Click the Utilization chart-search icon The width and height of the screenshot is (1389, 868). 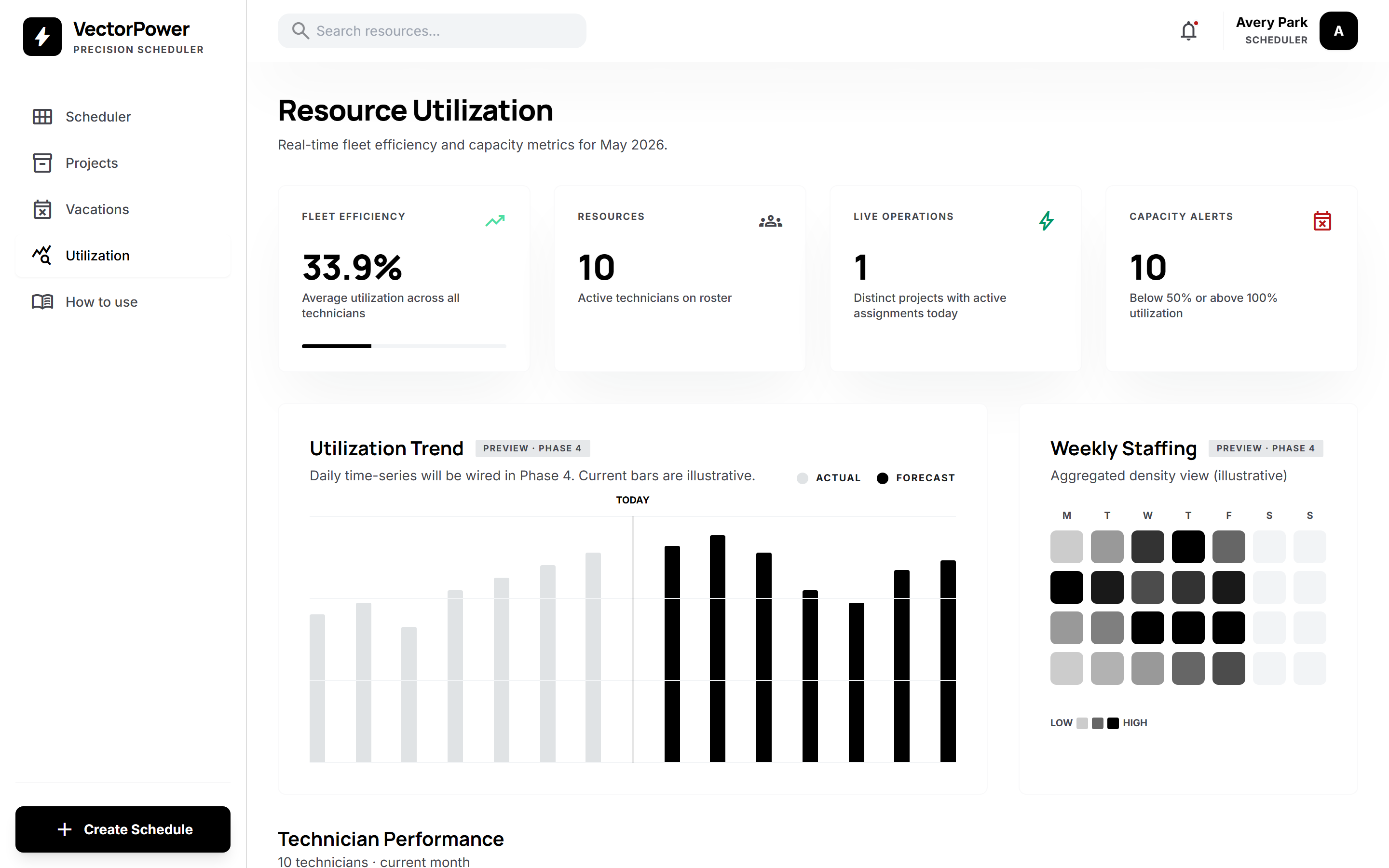point(42,256)
